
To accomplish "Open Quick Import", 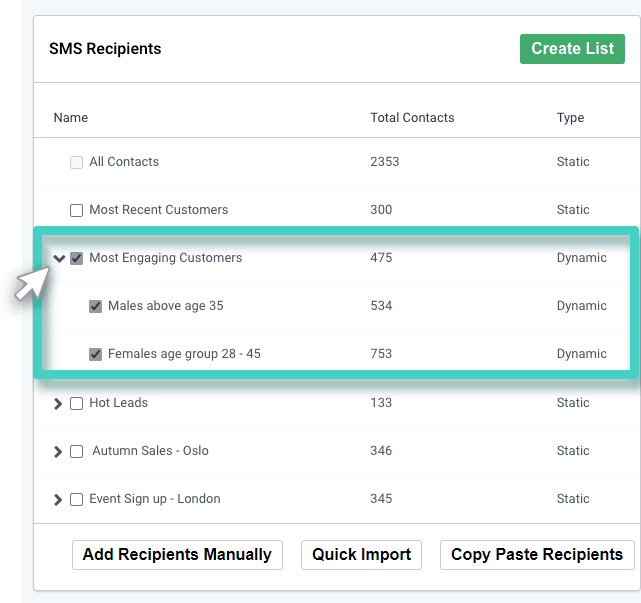I will click(361, 555).
